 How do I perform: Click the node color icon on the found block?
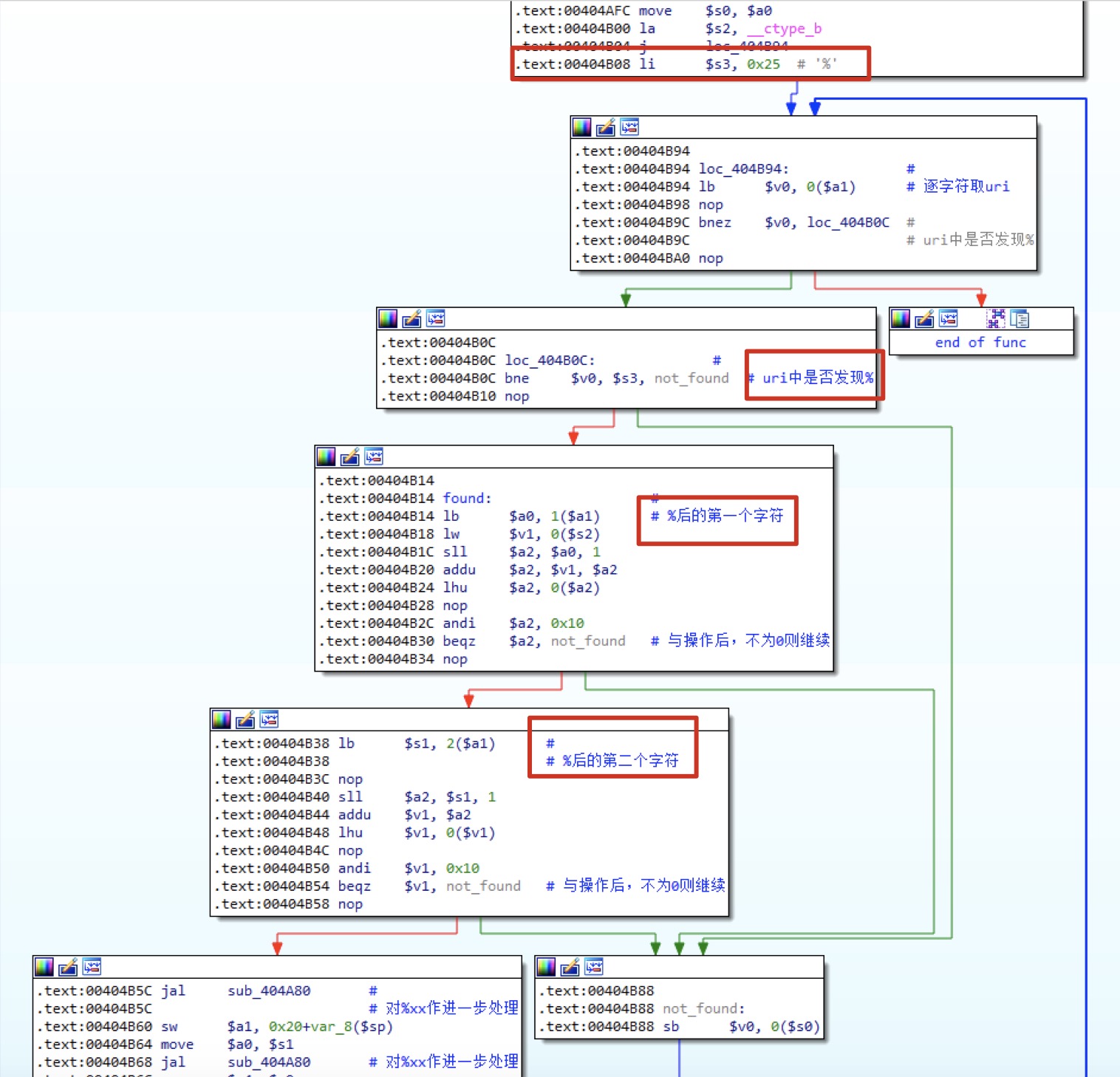tap(326, 457)
